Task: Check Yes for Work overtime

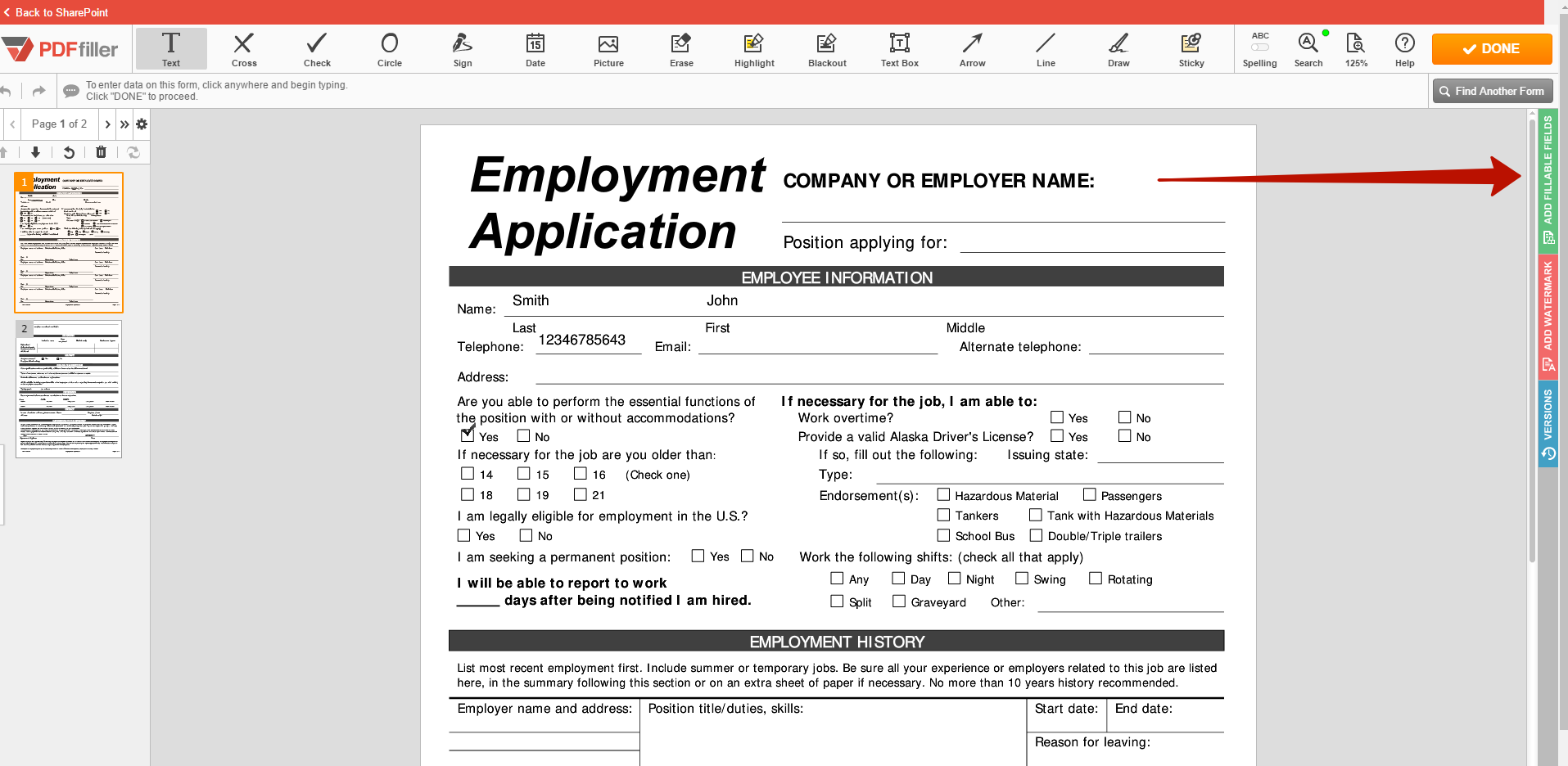Action: pos(1057,417)
